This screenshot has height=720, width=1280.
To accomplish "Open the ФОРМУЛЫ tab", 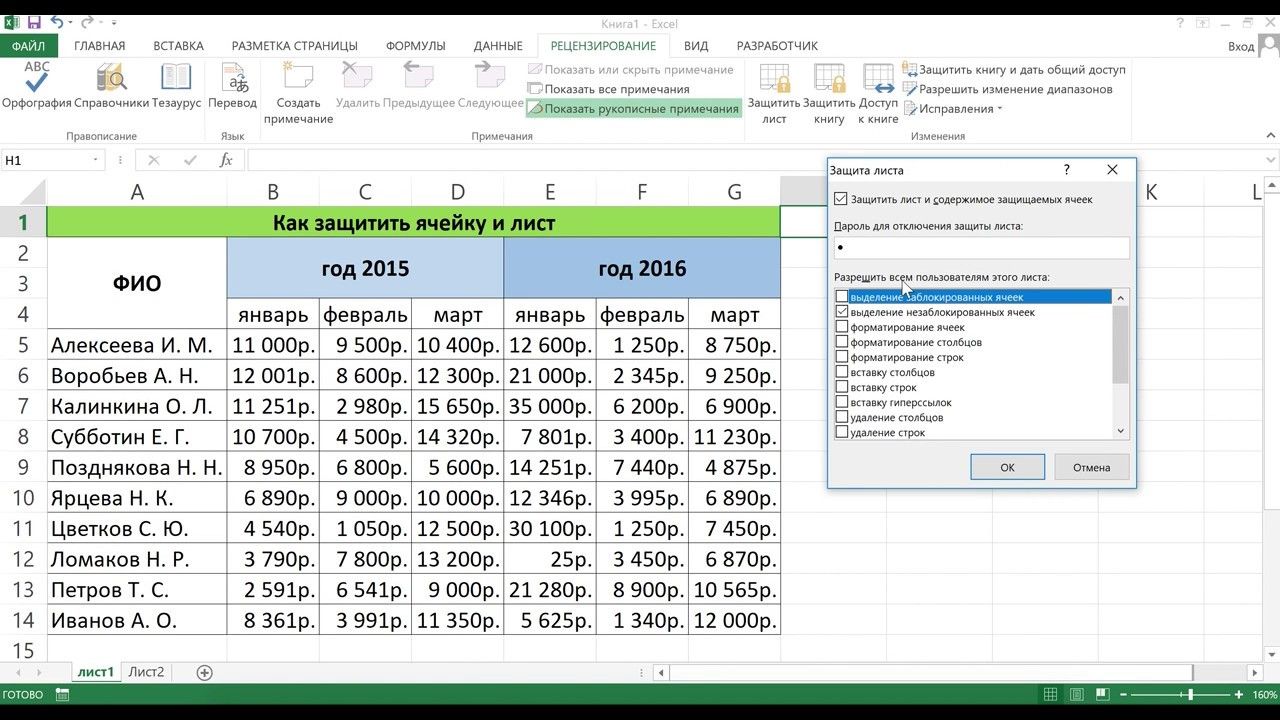I will (x=415, y=46).
